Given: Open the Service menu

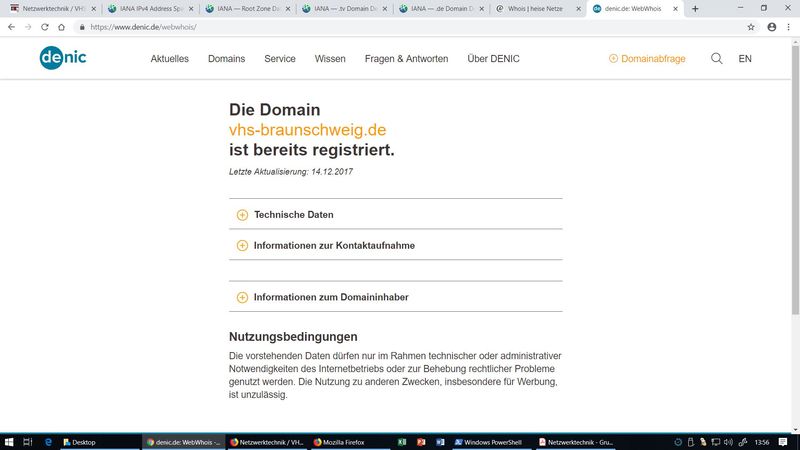Looking at the screenshot, I should pos(280,59).
